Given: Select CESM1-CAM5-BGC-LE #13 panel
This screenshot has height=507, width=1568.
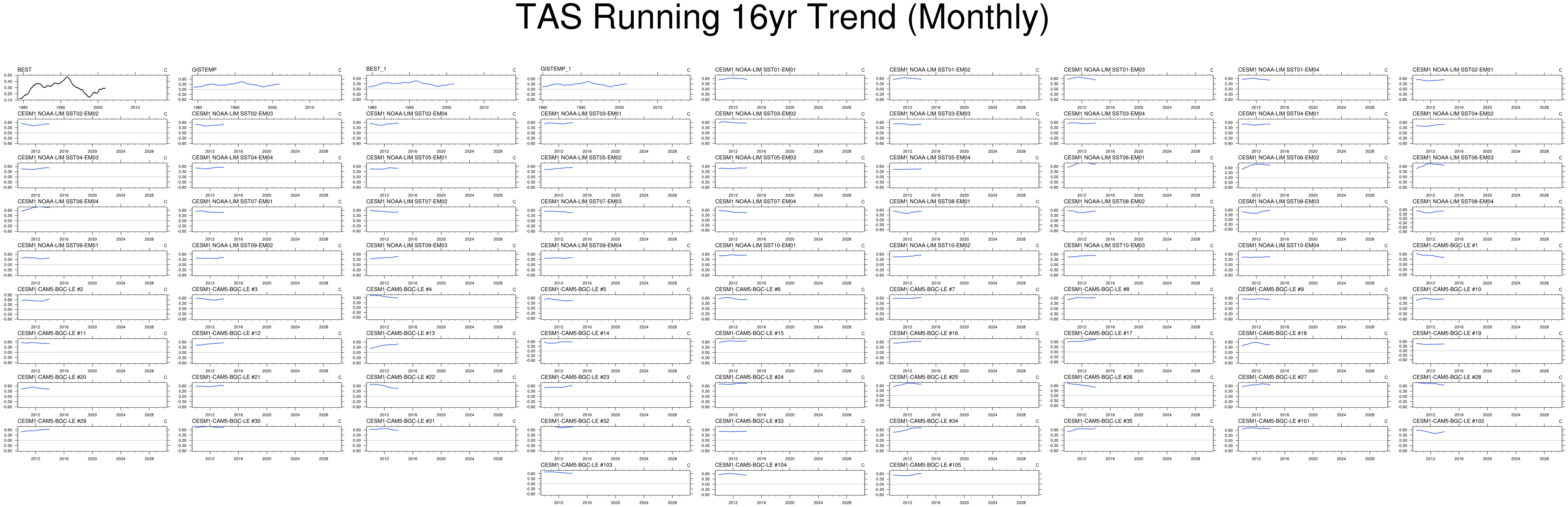Looking at the screenshot, I should pyautogui.click(x=441, y=351).
